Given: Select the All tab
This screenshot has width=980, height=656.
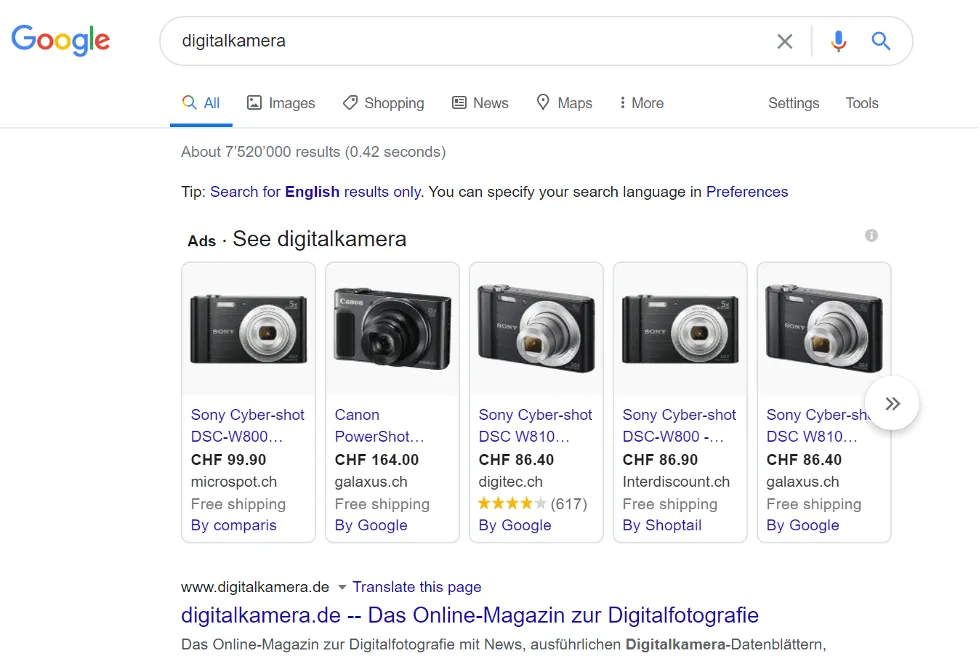Looking at the screenshot, I should [x=201, y=103].
